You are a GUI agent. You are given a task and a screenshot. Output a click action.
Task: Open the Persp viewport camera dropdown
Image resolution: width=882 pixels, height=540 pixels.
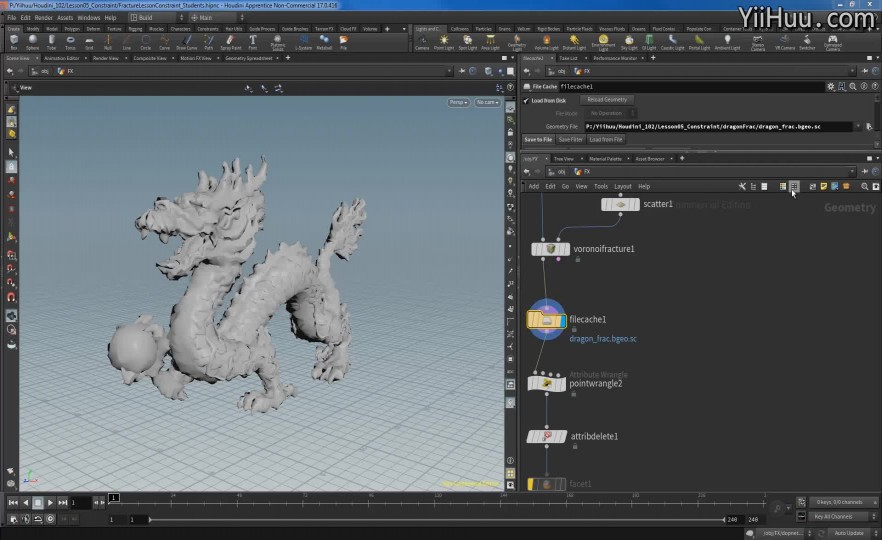tap(458, 102)
